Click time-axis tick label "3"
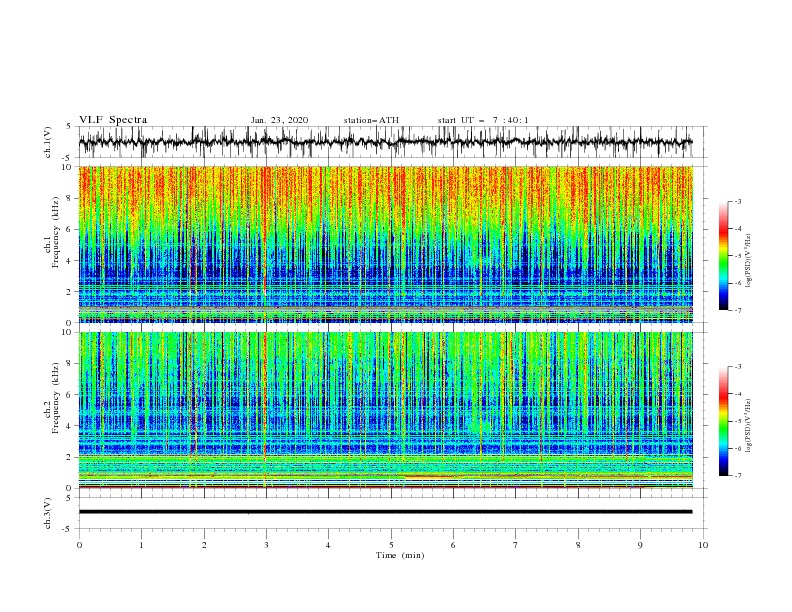This screenshot has height=612, width=792. coord(266,545)
